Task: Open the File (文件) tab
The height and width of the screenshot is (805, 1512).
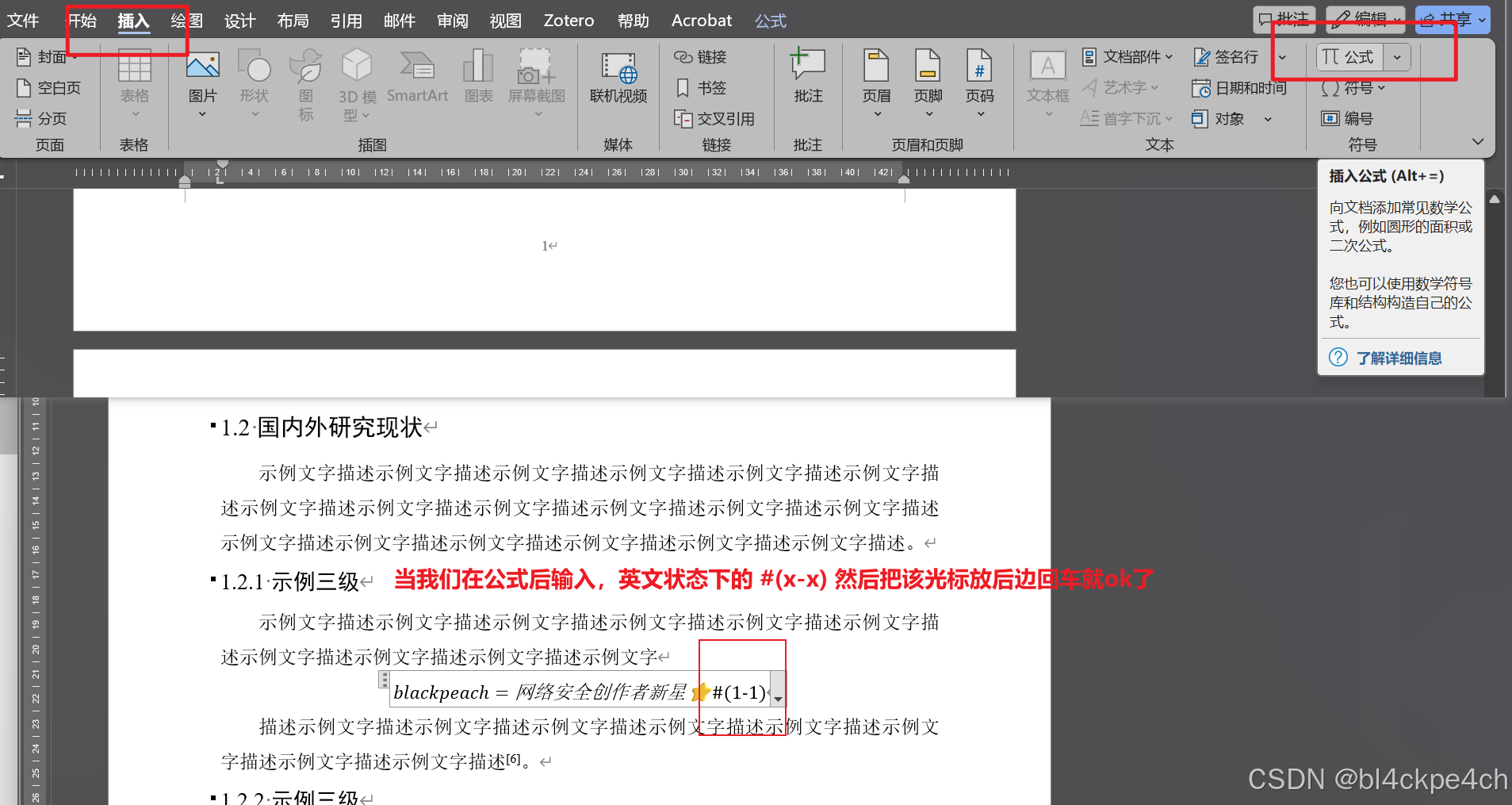Action: pyautogui.click(x=23, y=21)
